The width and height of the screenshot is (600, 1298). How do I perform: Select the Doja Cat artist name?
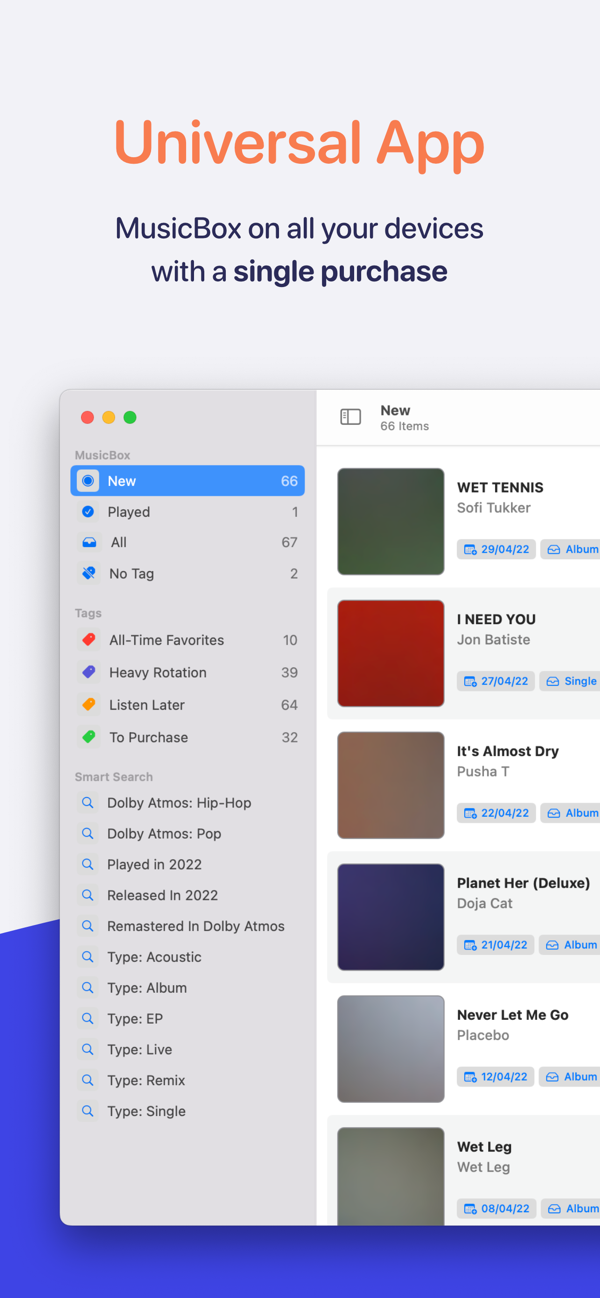click(485, 903)
